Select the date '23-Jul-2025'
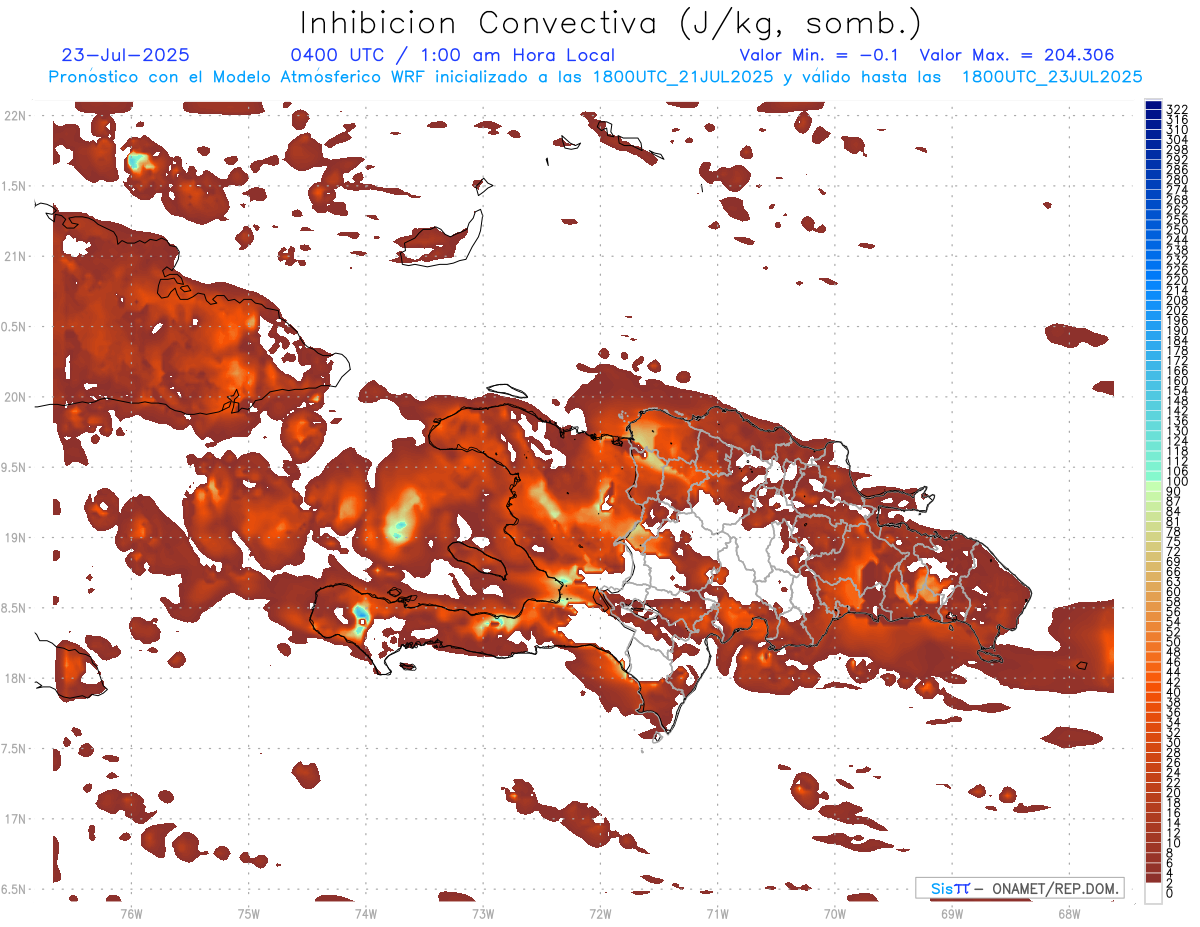The height and width of the screenshot is (927, 1200). 125,56
